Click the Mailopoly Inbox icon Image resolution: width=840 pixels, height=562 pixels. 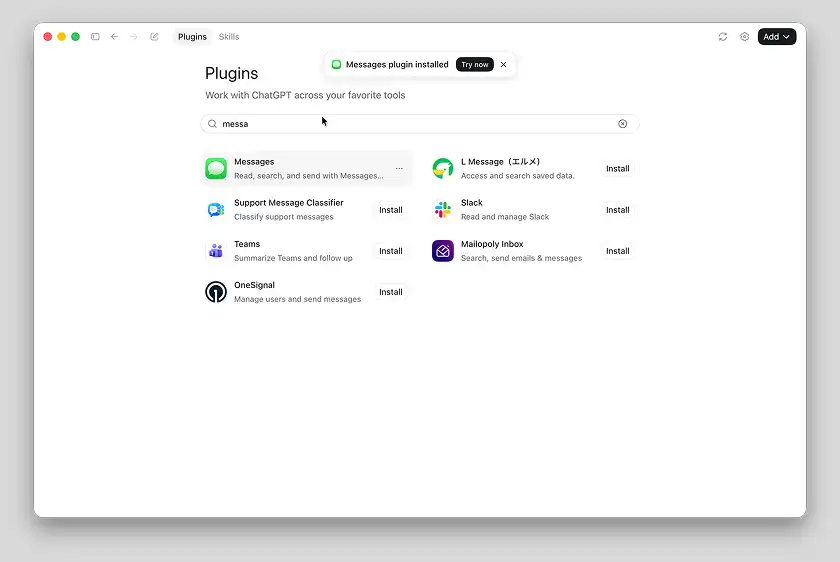tap(443, 251)
